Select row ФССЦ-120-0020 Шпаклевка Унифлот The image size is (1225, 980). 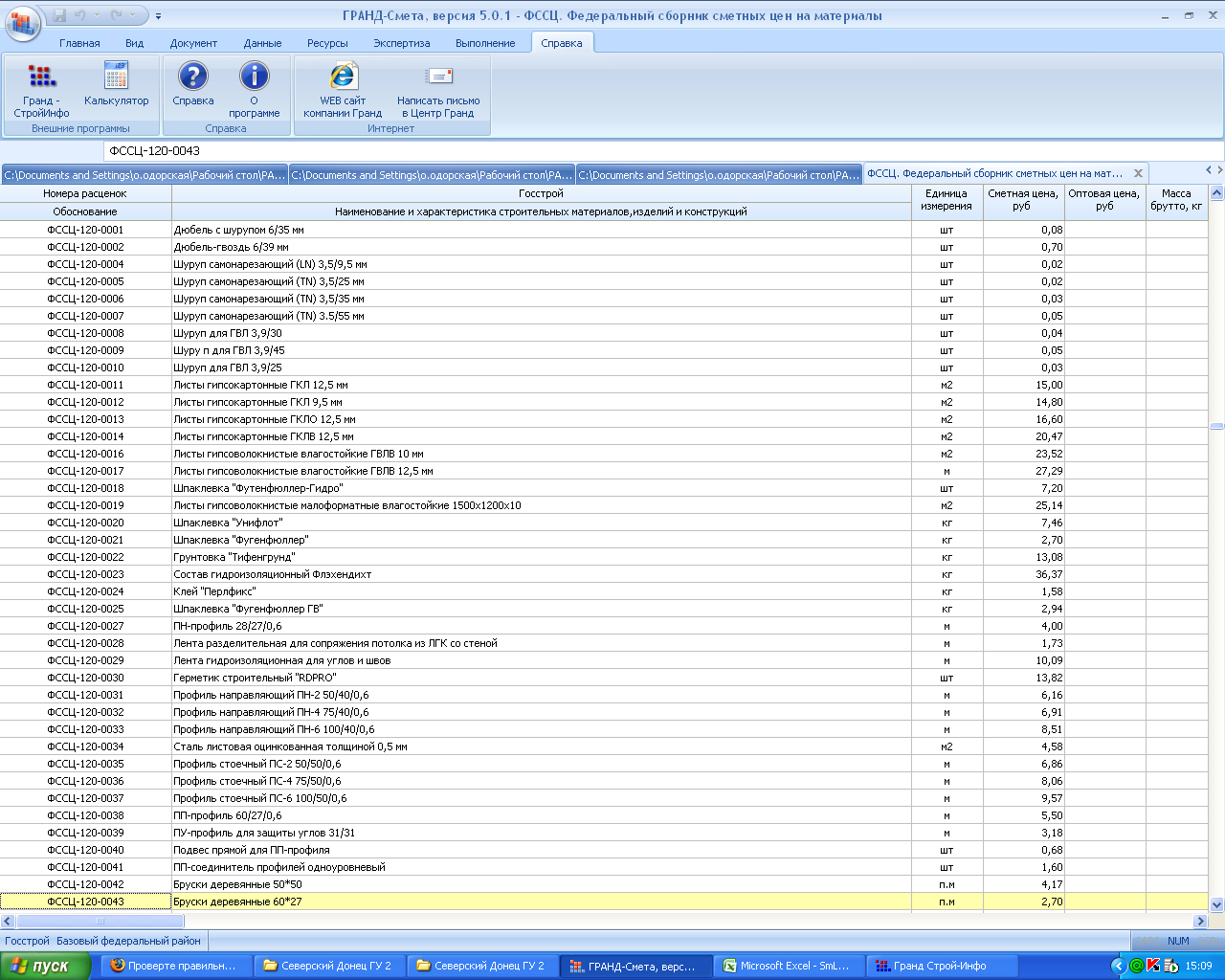[x=85, y=523]
